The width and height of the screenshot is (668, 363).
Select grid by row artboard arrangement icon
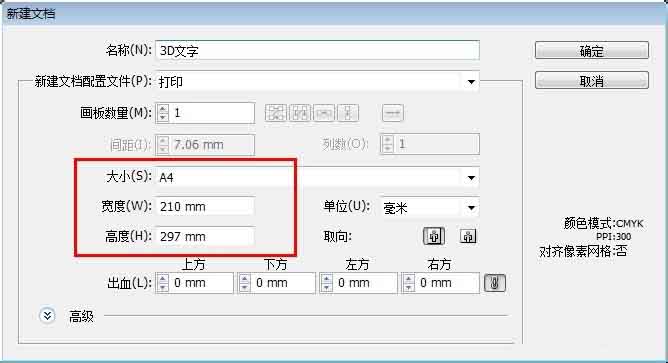[276, 113]
